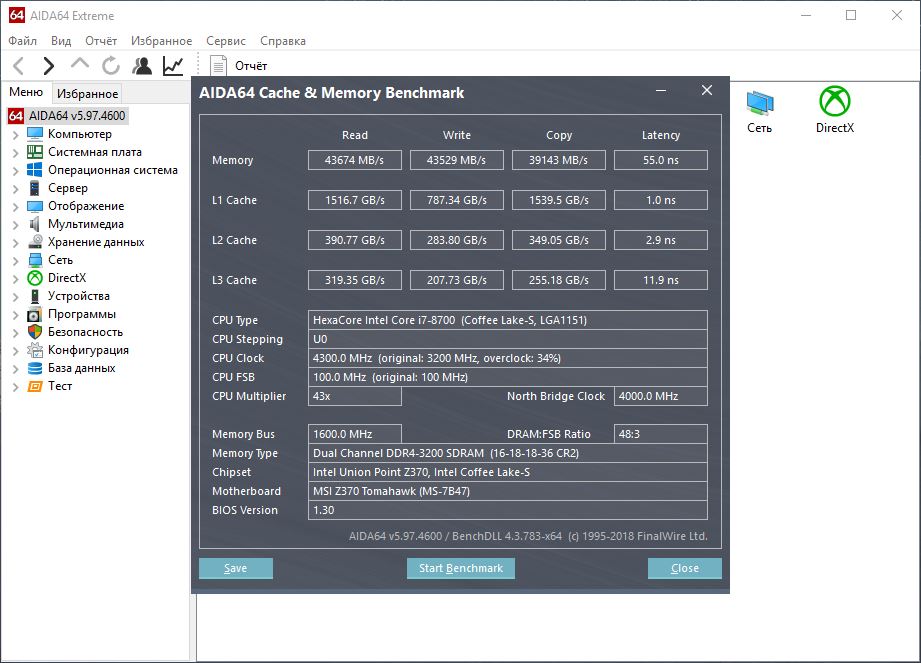Image resolution: width=921 pixels, height=663 pixels.
Task: Open the Избранное menu in menu bar
Action: pos(162,41)
